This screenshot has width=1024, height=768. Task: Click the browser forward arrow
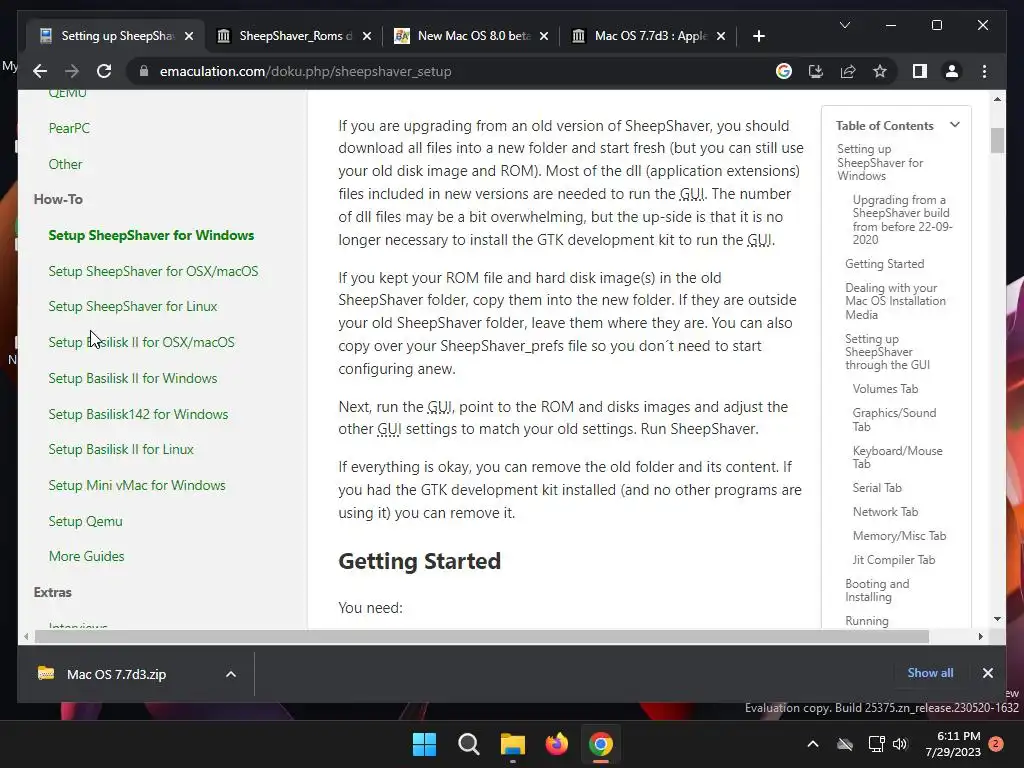click(72, 71)
